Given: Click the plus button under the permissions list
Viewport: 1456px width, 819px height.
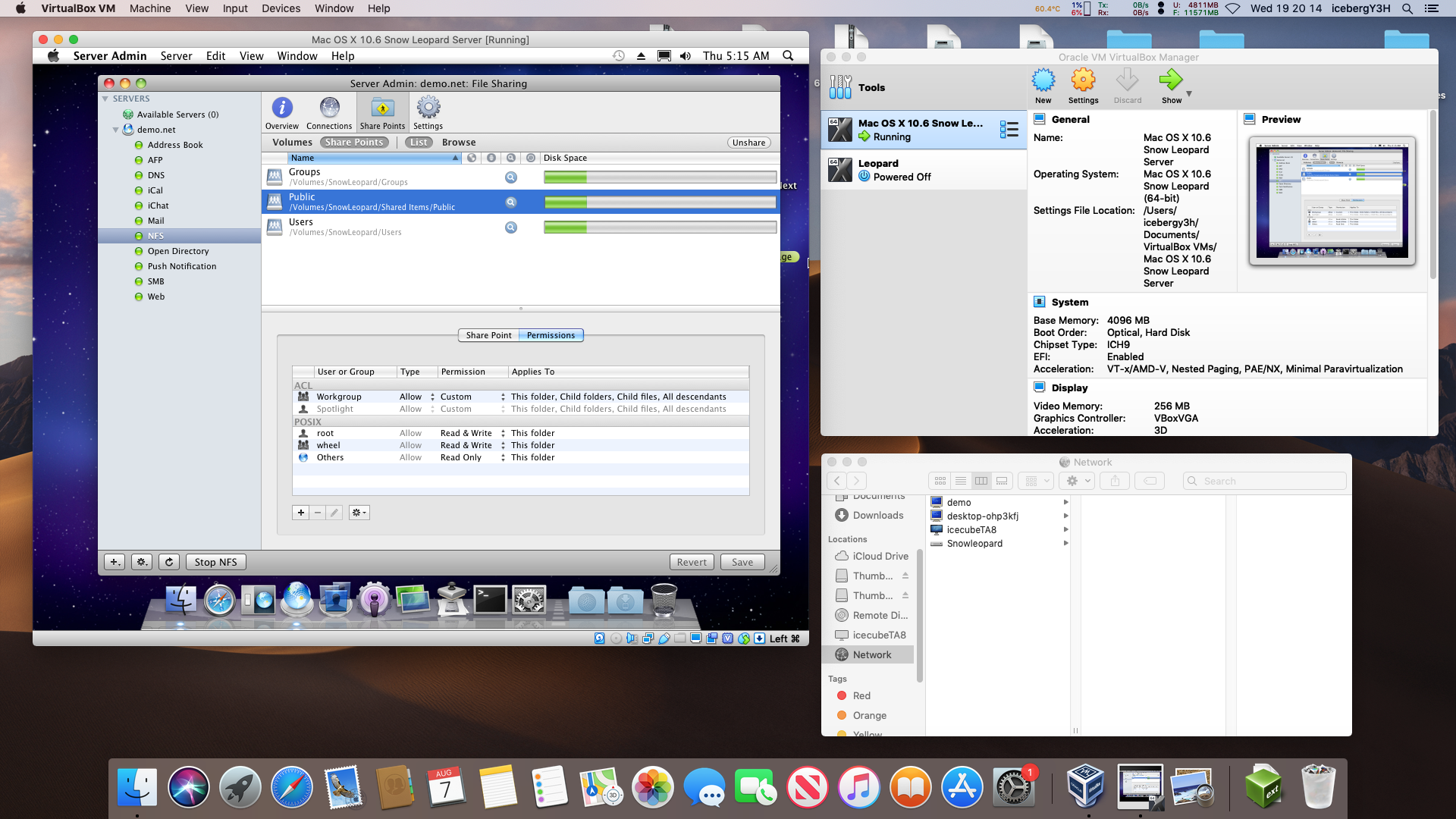Looking at the screenshot, I should pyautogui.click(x=300, y=513).
